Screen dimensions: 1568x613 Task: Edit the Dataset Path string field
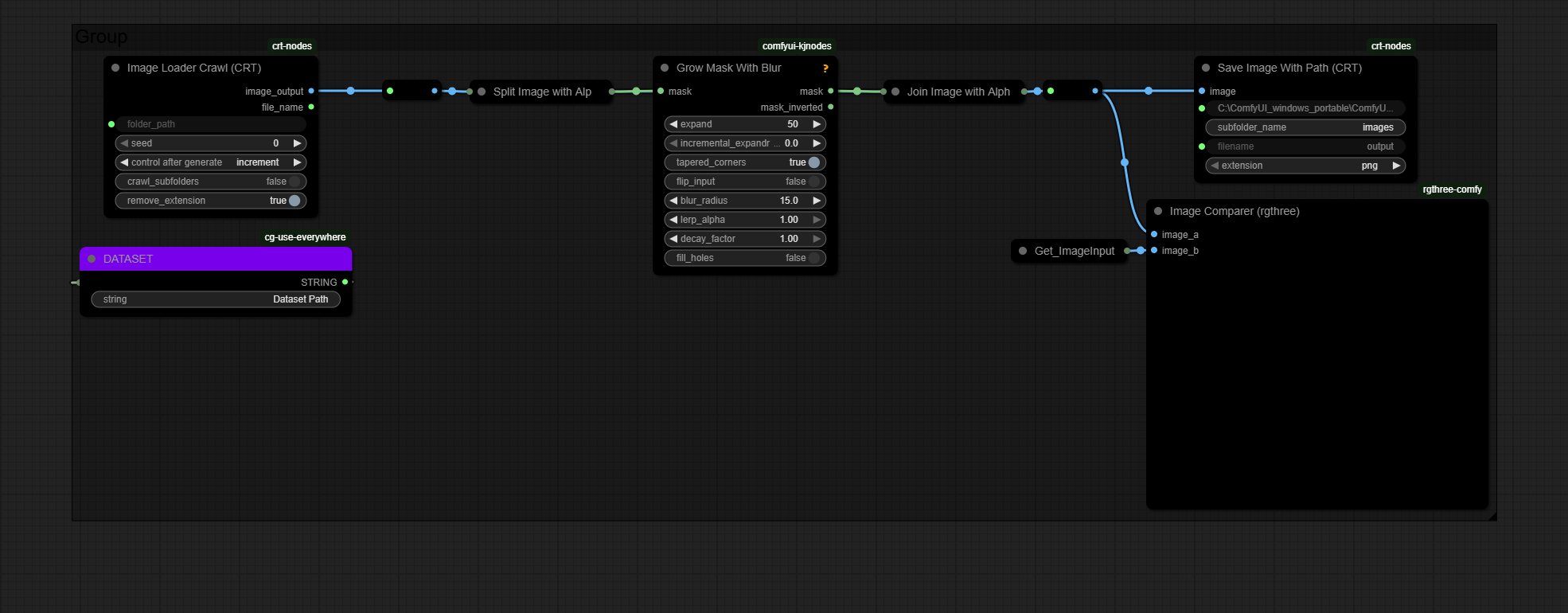click(216, 299)
